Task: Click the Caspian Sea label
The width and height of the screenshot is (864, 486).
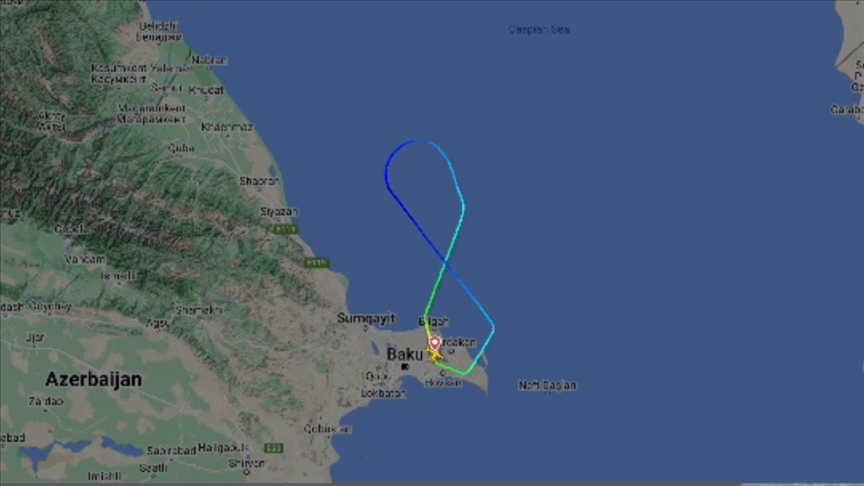Action: pos(538,29)
